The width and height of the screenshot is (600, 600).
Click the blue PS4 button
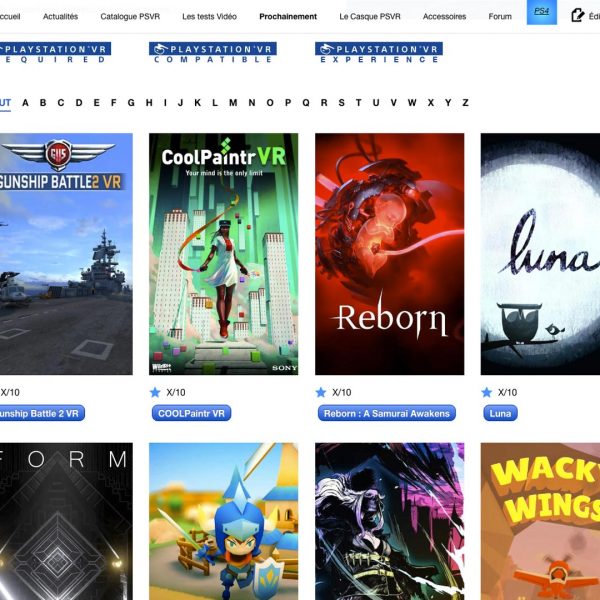[x=542, y=12]
